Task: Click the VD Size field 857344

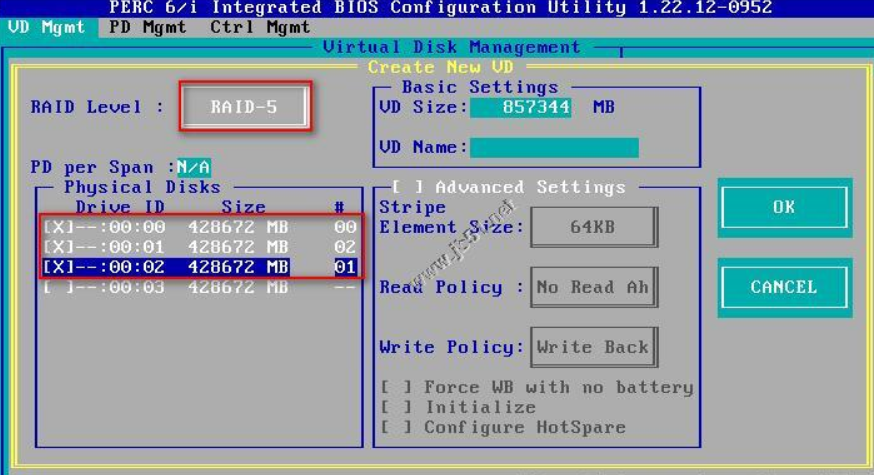Action: (x=520, y=107)
